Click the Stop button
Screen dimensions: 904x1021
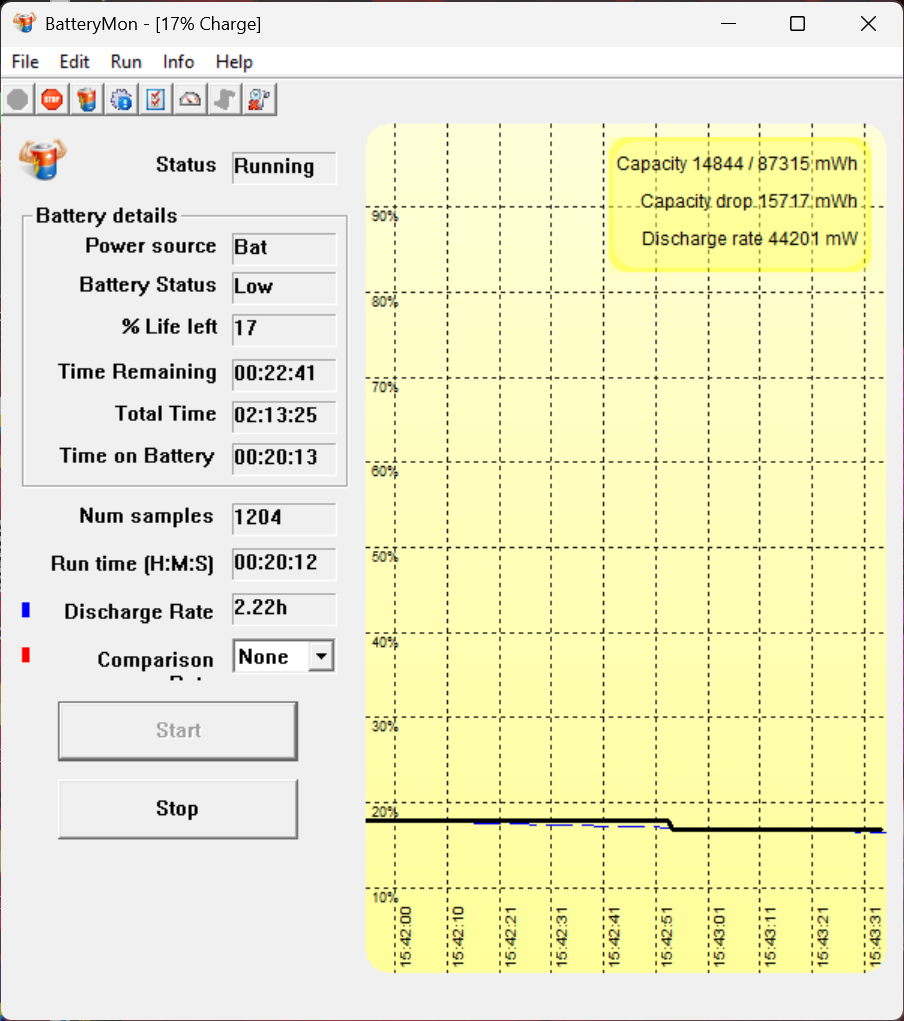[178, 809]
